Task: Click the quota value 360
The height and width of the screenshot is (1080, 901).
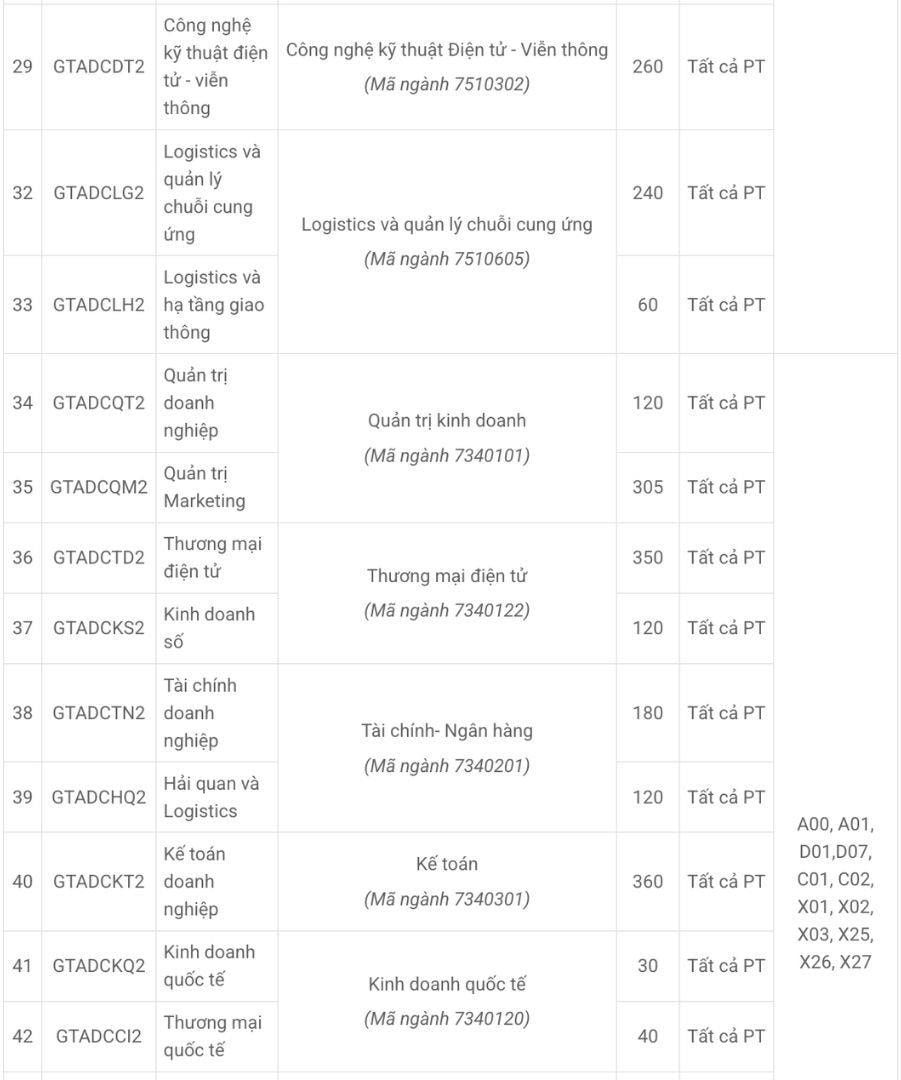Action: click(x=647, y=881)
